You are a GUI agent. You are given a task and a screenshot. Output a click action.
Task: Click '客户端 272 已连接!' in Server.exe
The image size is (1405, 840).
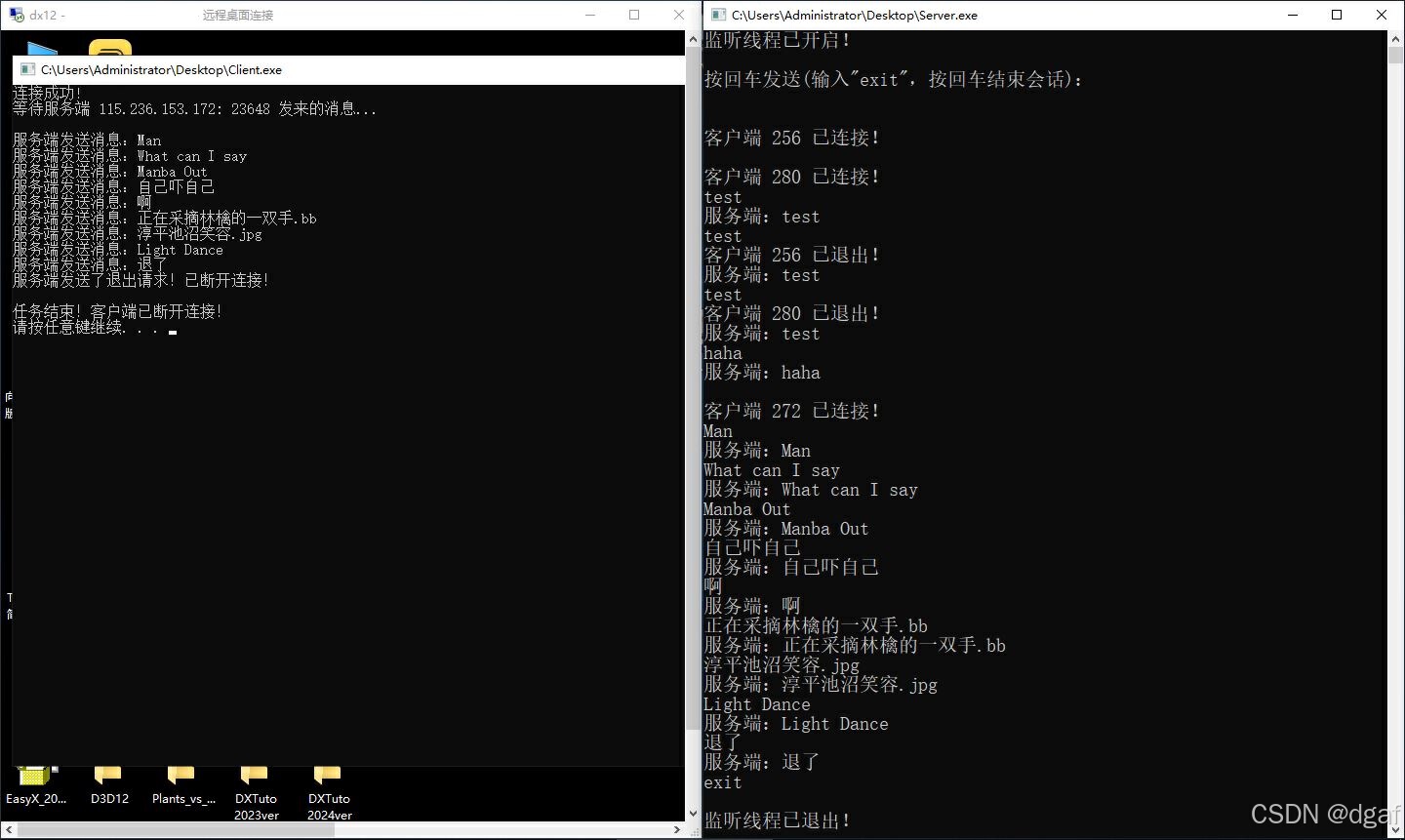tap(792, 411)
